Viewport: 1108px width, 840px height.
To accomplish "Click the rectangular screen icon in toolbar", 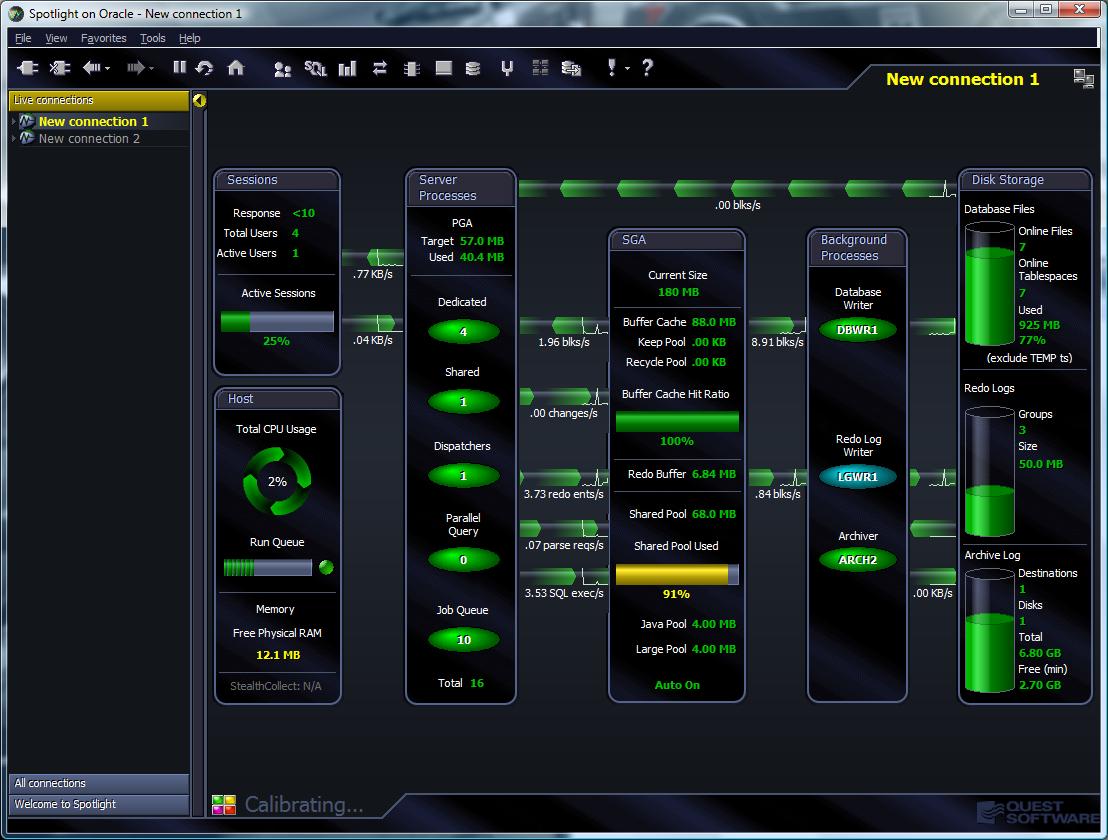I will [x=444, y=68].
